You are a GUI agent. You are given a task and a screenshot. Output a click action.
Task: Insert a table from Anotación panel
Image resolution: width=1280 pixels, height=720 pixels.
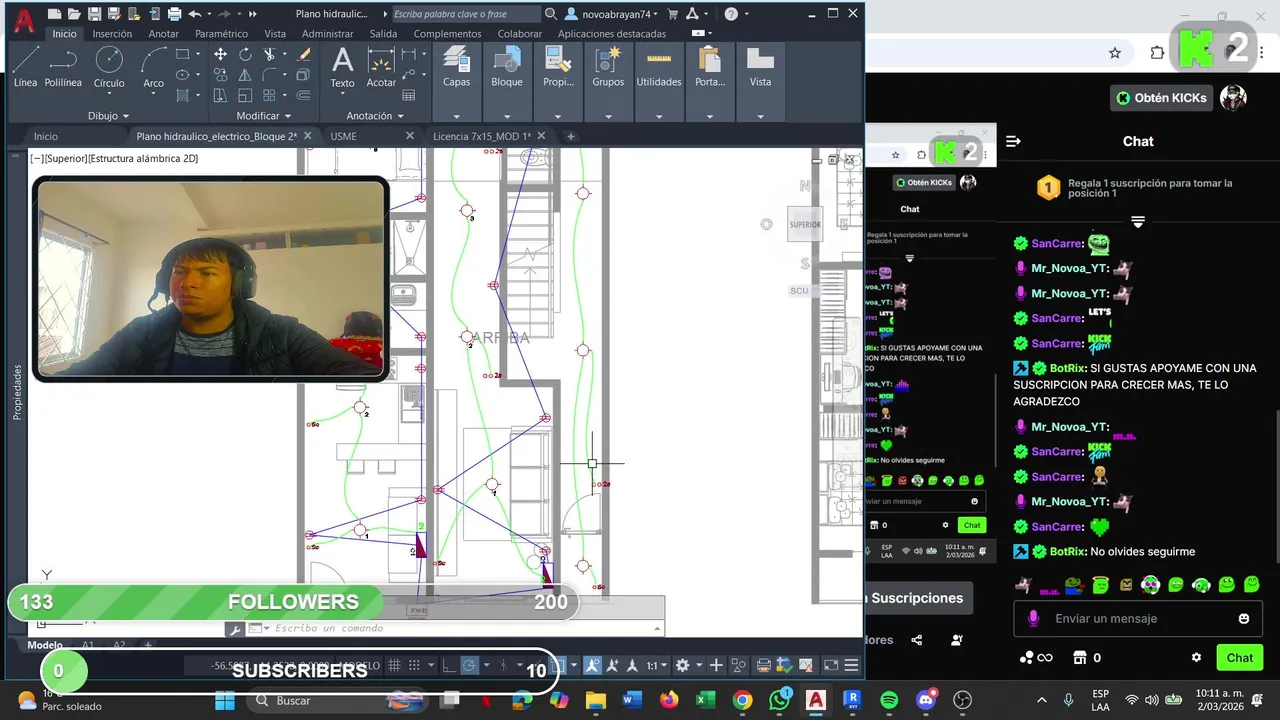point(409,96)
